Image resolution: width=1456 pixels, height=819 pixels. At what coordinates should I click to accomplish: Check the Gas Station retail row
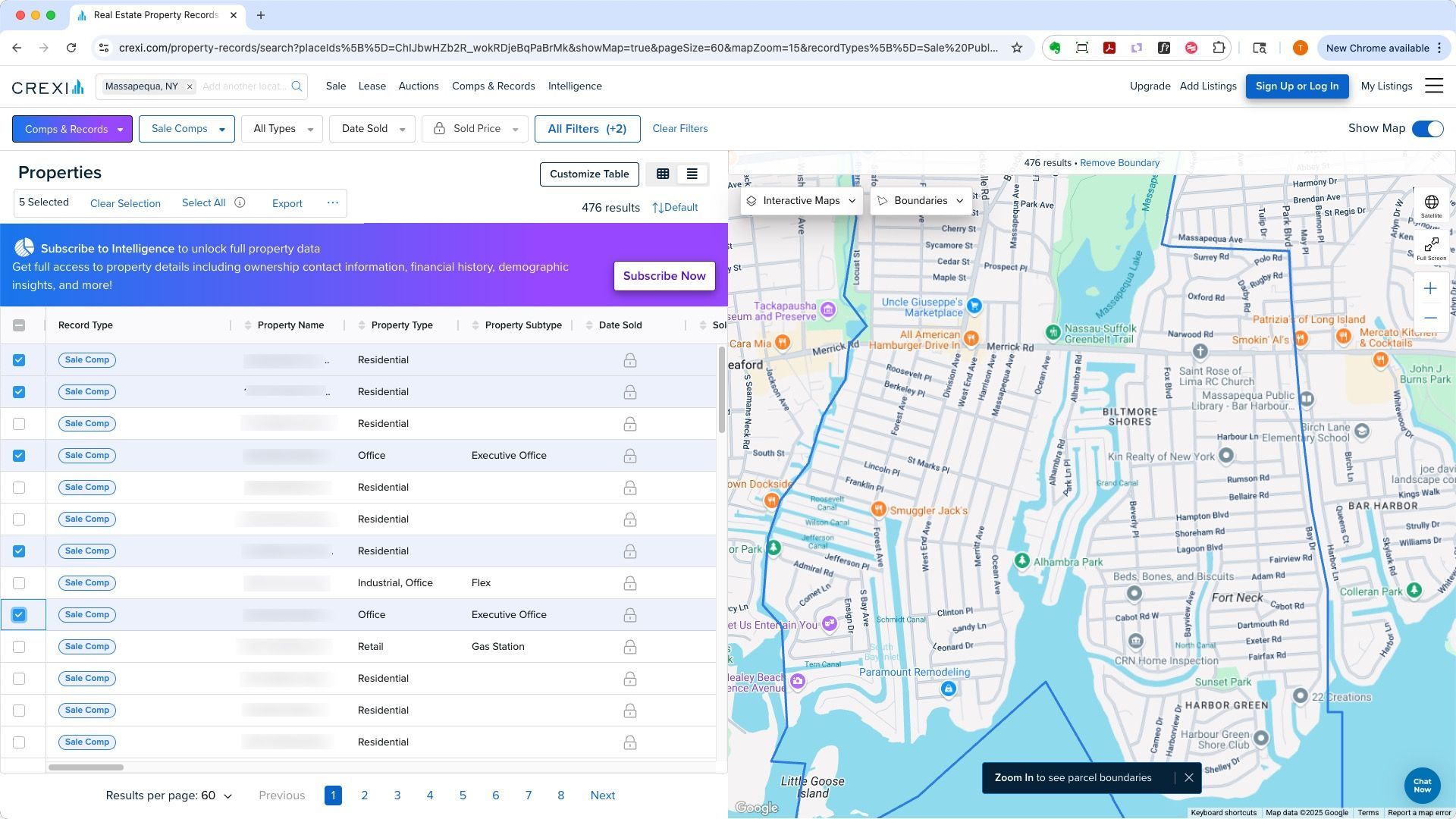[x=19, y=647]
